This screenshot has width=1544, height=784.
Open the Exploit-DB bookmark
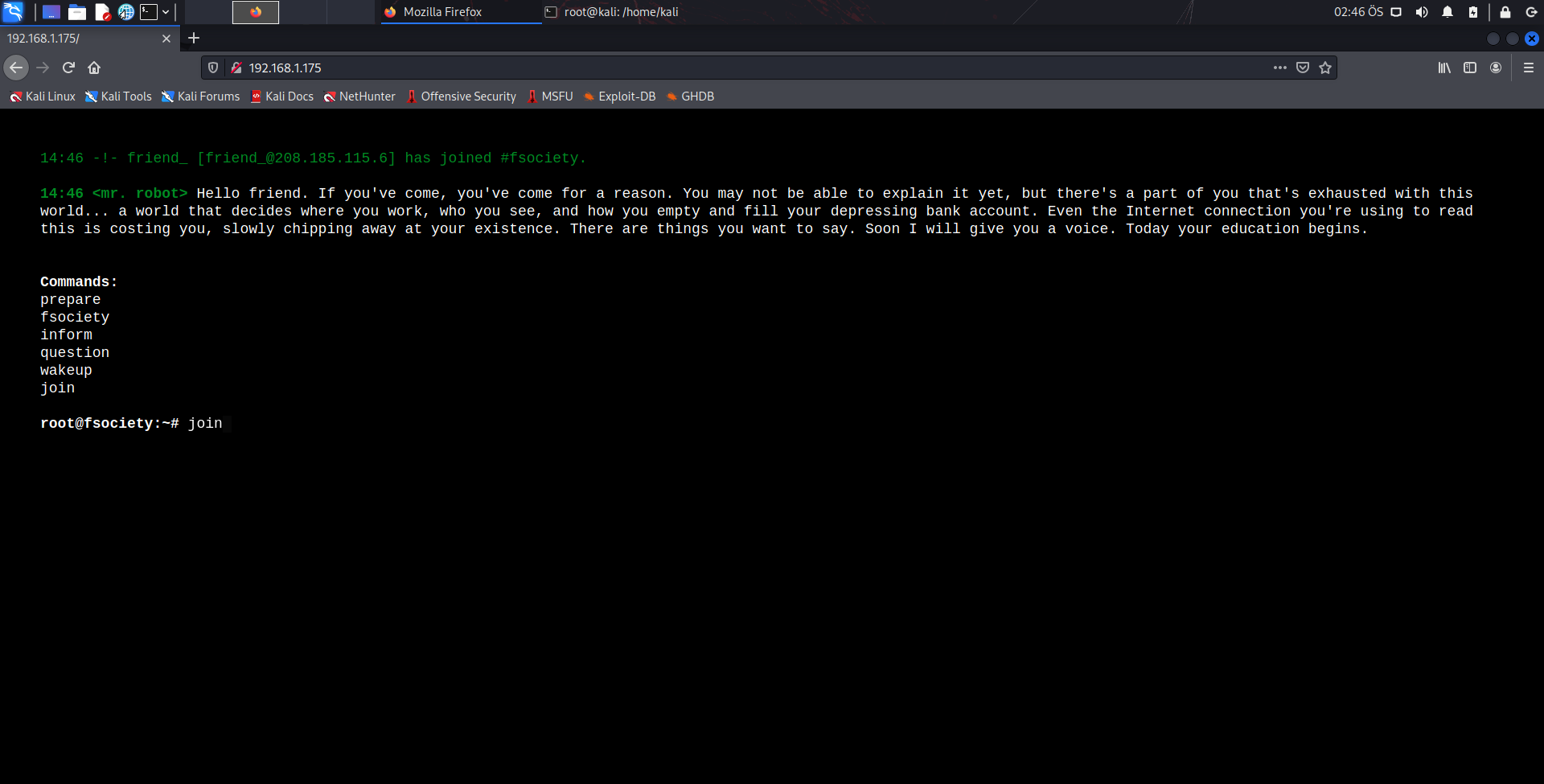(x=619, y=96)
